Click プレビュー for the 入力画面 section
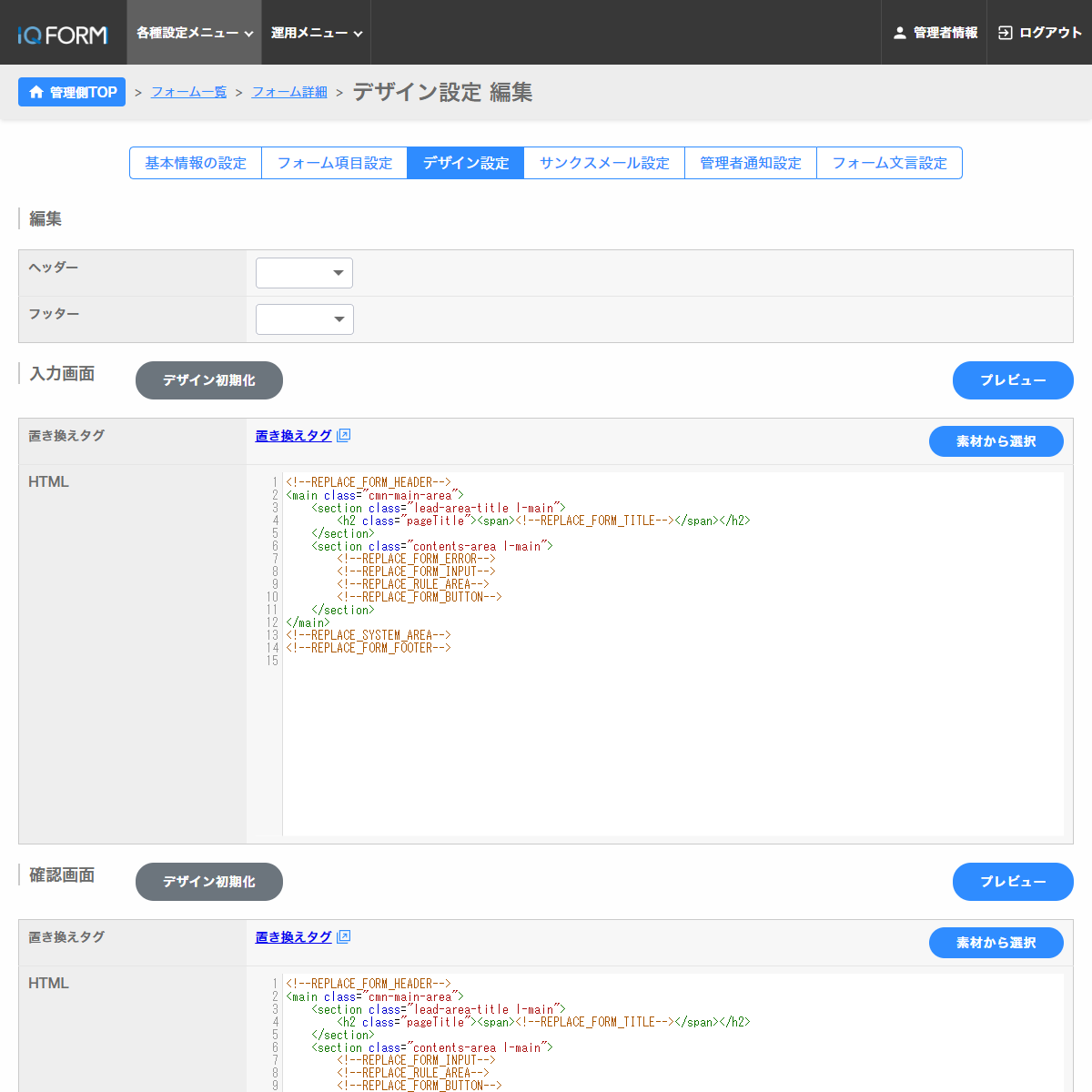Screen dimensions: 1092x1092 (1012, 380)
